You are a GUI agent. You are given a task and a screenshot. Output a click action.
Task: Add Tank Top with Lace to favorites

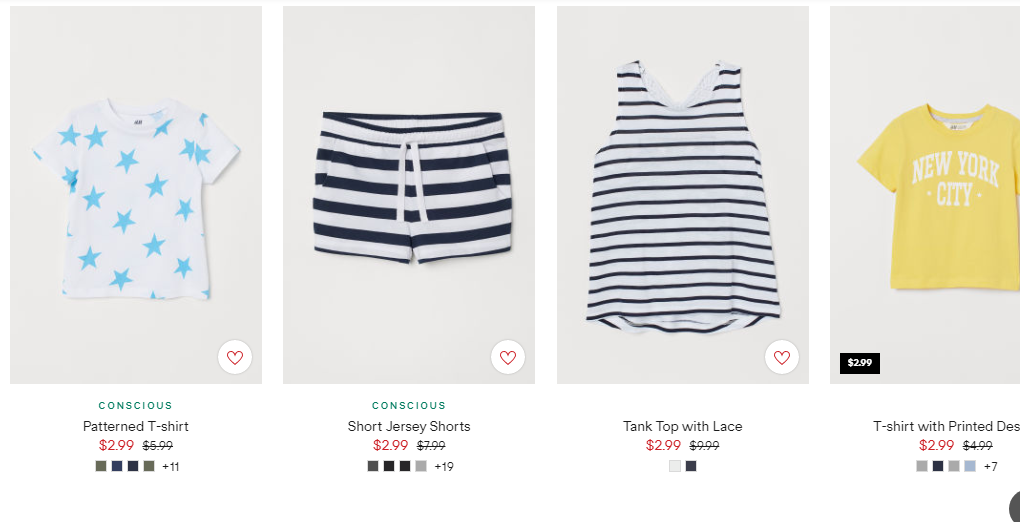(x=782, y=357)
